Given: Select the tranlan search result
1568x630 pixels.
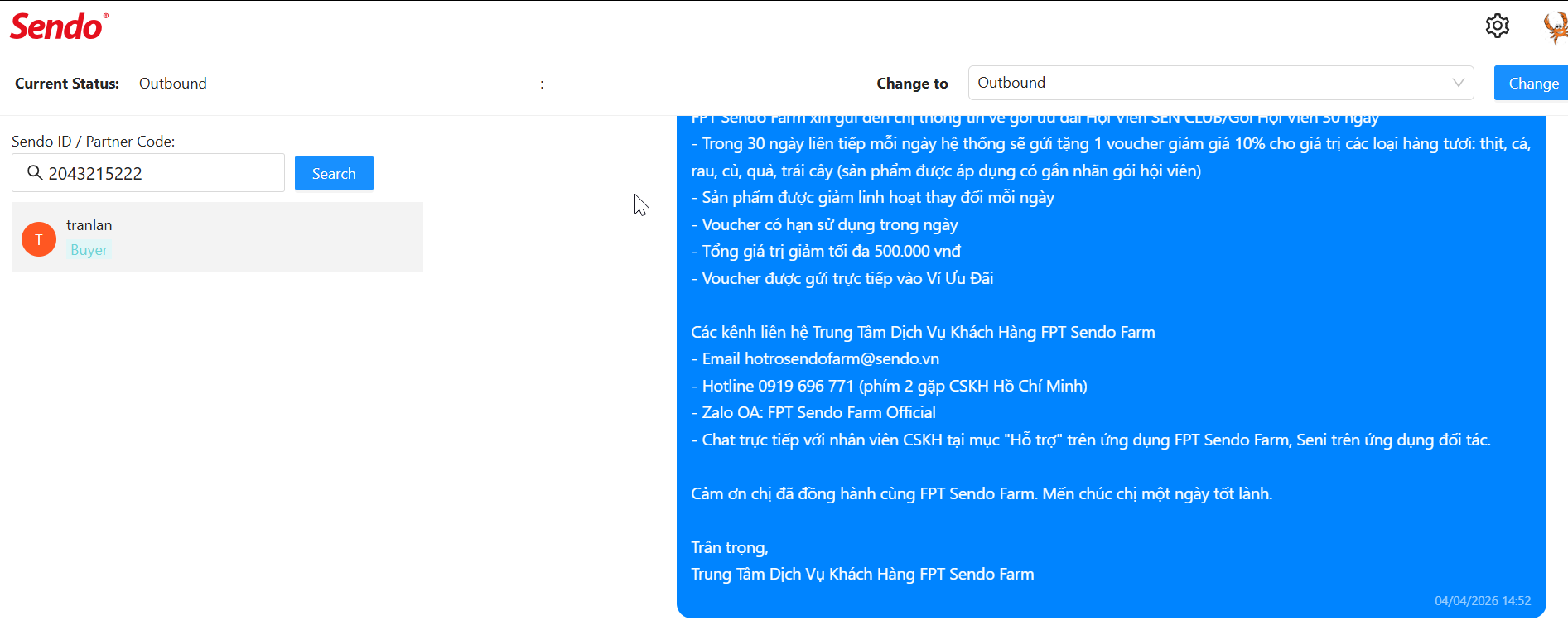Looking at the screenshot, I should point(217,238).
